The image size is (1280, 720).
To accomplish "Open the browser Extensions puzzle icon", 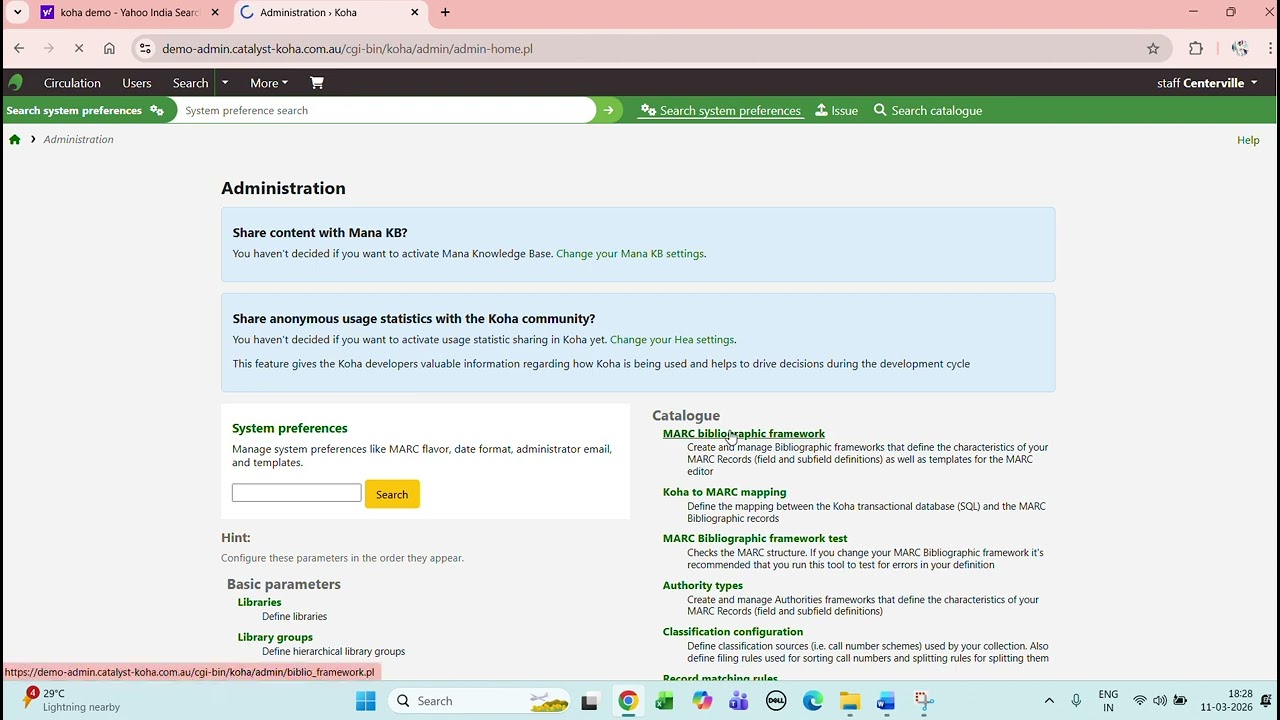I will coord(1196,48).
